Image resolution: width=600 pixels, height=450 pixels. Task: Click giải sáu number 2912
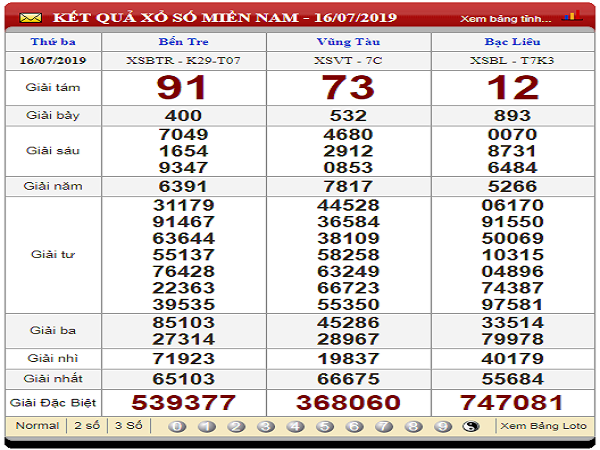click(x=348, y=151)
